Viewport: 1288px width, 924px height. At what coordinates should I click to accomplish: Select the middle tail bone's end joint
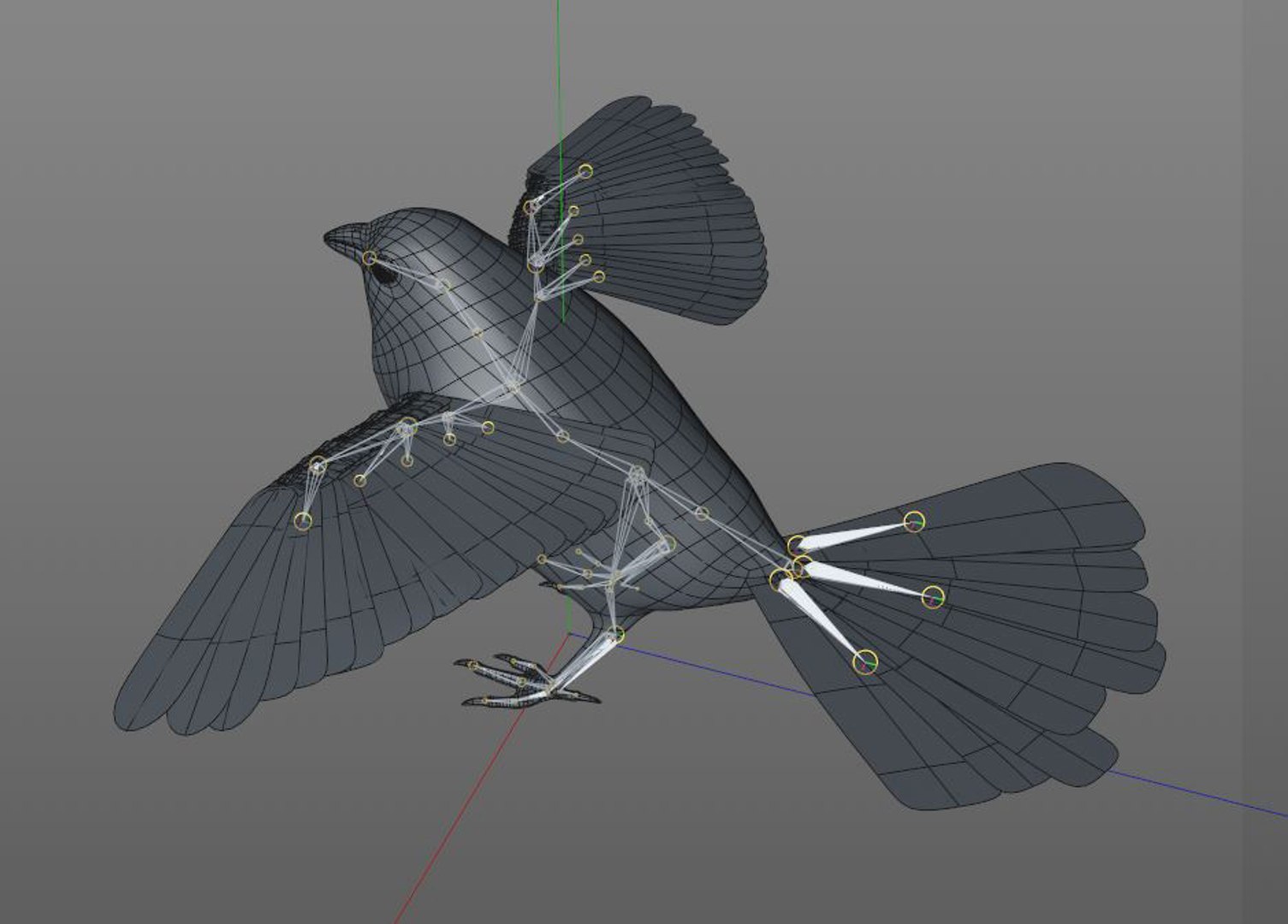932,596
